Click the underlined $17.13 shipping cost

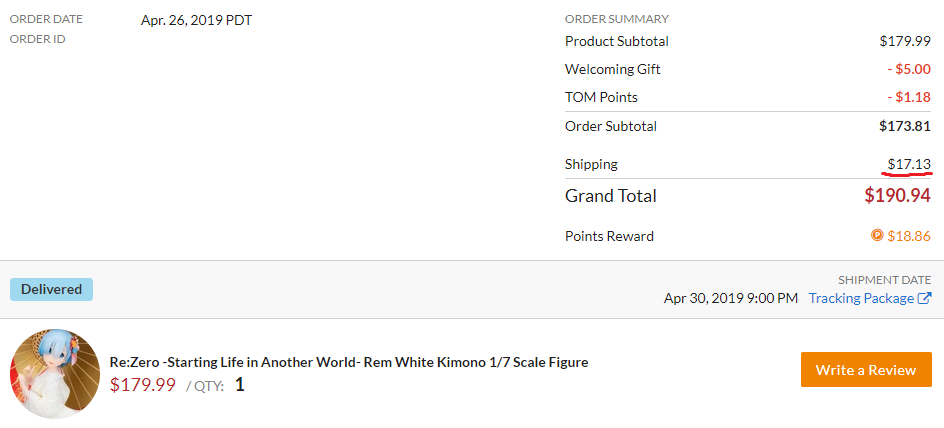[909, 164]
